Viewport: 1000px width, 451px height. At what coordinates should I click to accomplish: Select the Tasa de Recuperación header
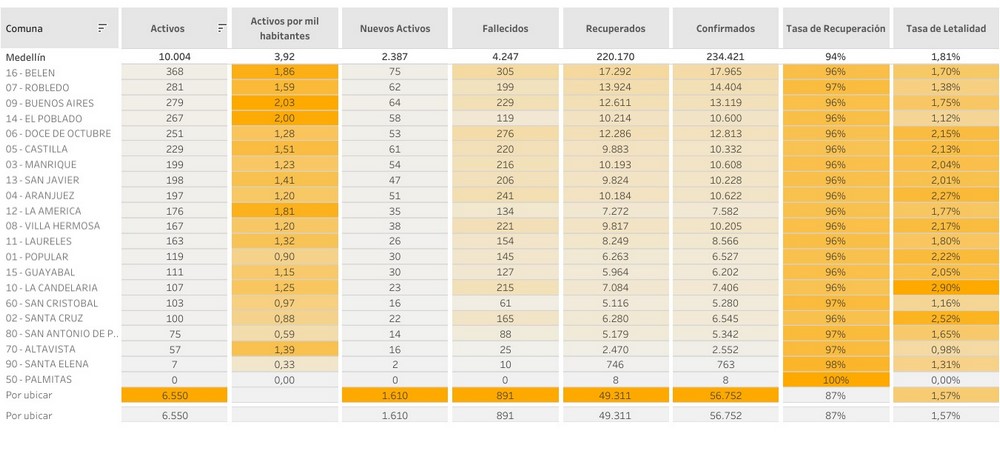click(x=835, y=29)
